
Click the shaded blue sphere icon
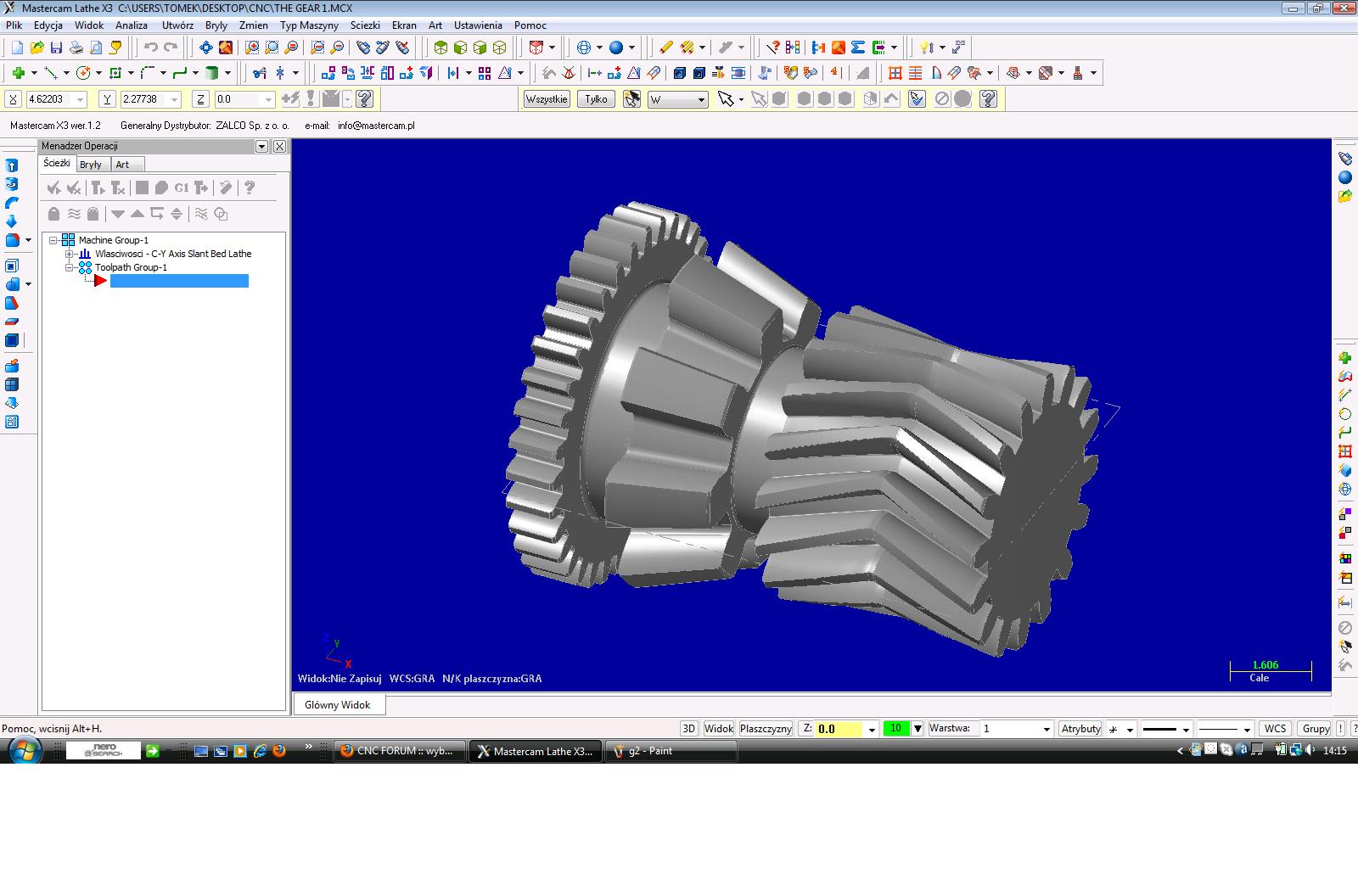pos(616,48)
